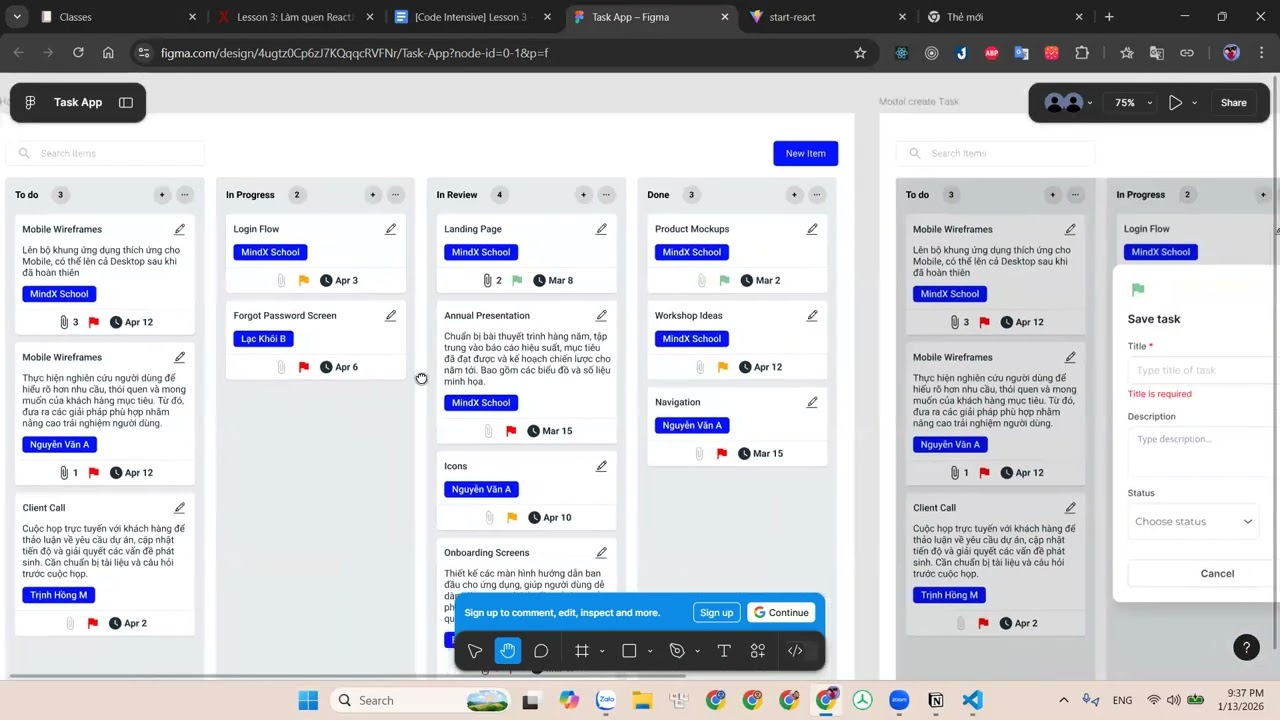Edit pencil icon on Product Mockups card
The width and height of the screenshot is (1280, 720).
coord(812,229)
